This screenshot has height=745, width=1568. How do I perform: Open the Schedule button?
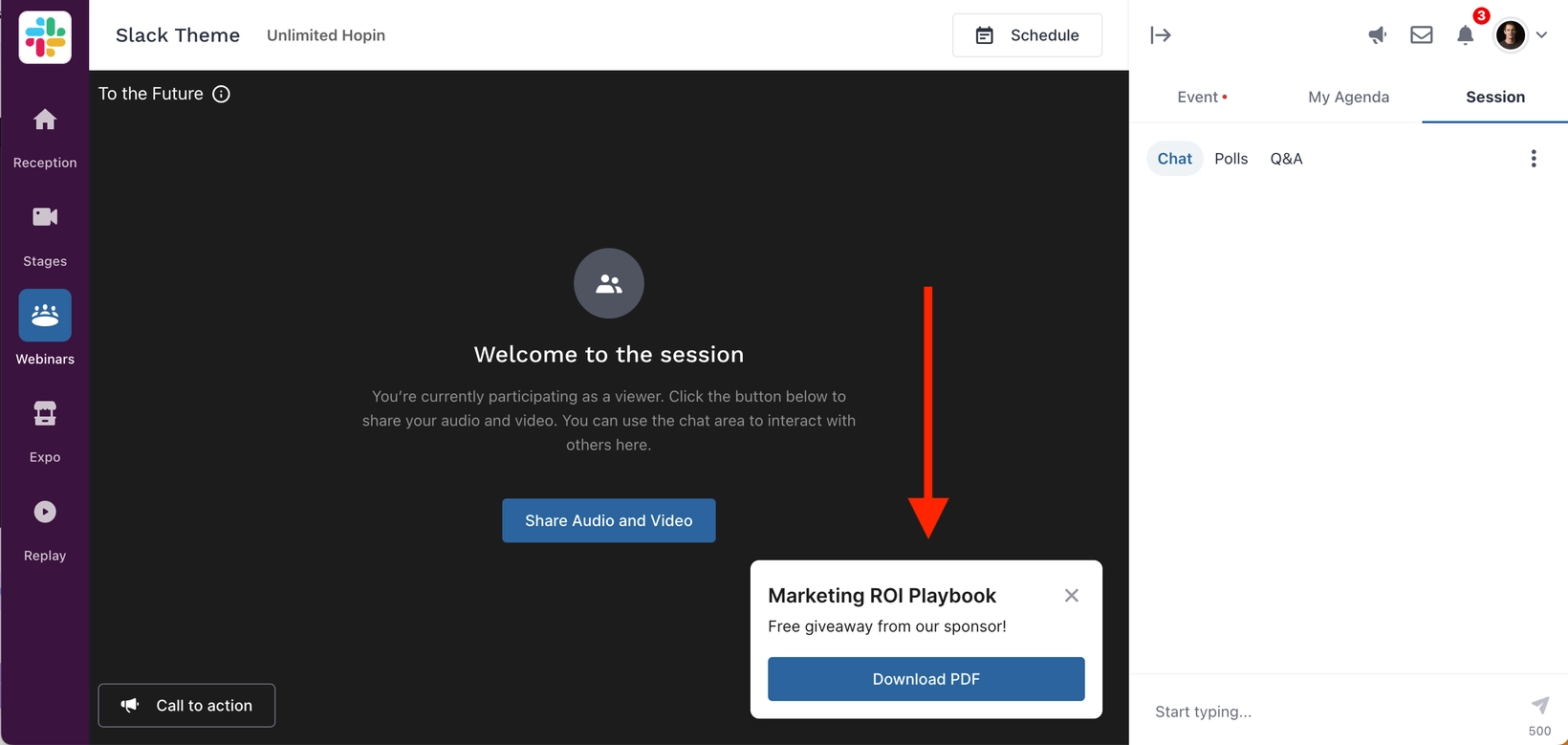click(1027, 35)
